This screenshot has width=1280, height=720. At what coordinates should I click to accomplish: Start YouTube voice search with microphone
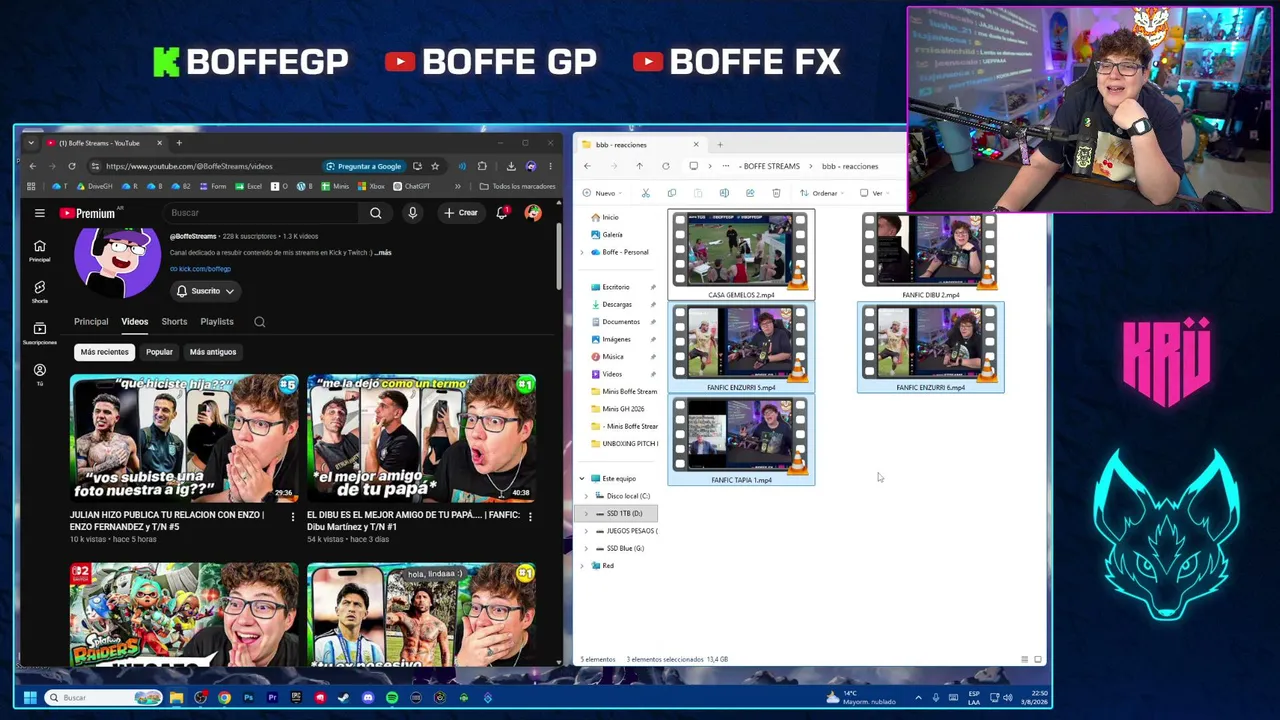click(412, 213)
